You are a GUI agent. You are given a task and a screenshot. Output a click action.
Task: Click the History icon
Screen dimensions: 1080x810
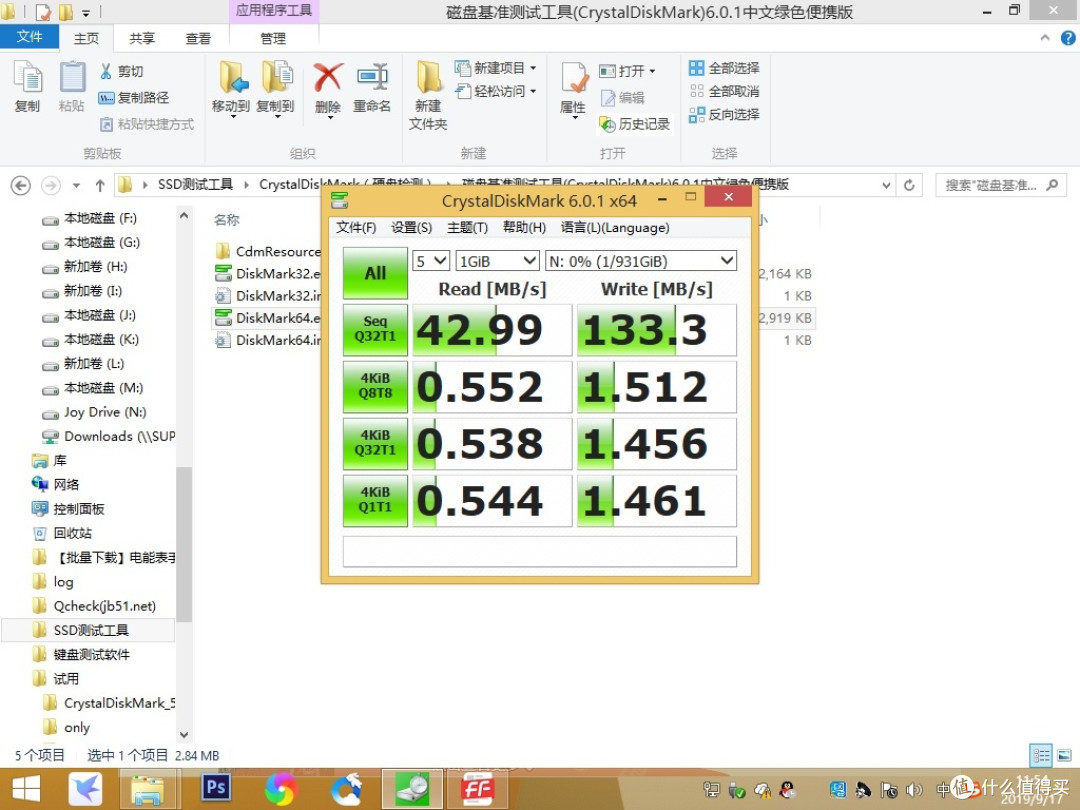[634, 124]
